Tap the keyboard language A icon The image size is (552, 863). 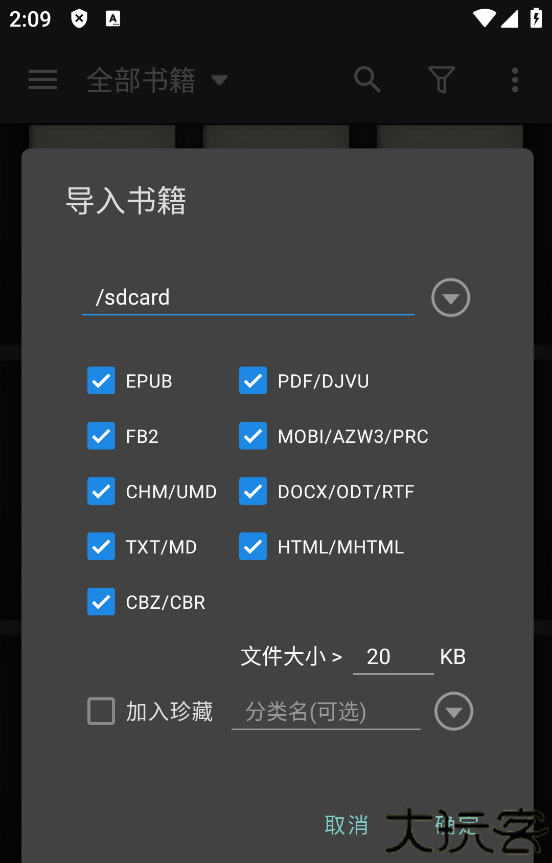113,19
